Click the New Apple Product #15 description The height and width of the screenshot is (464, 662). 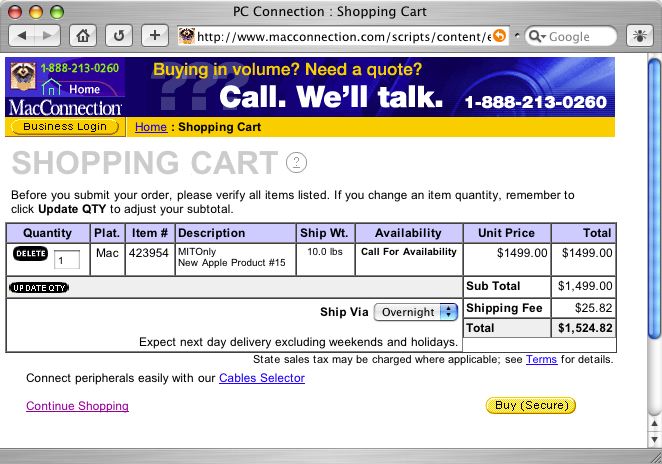pyautogui.click(x=231, y=263)
